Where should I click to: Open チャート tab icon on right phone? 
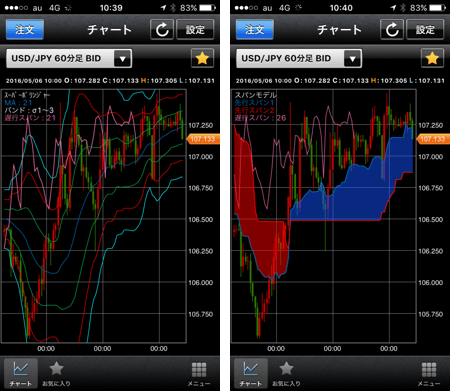coord(251,373)
